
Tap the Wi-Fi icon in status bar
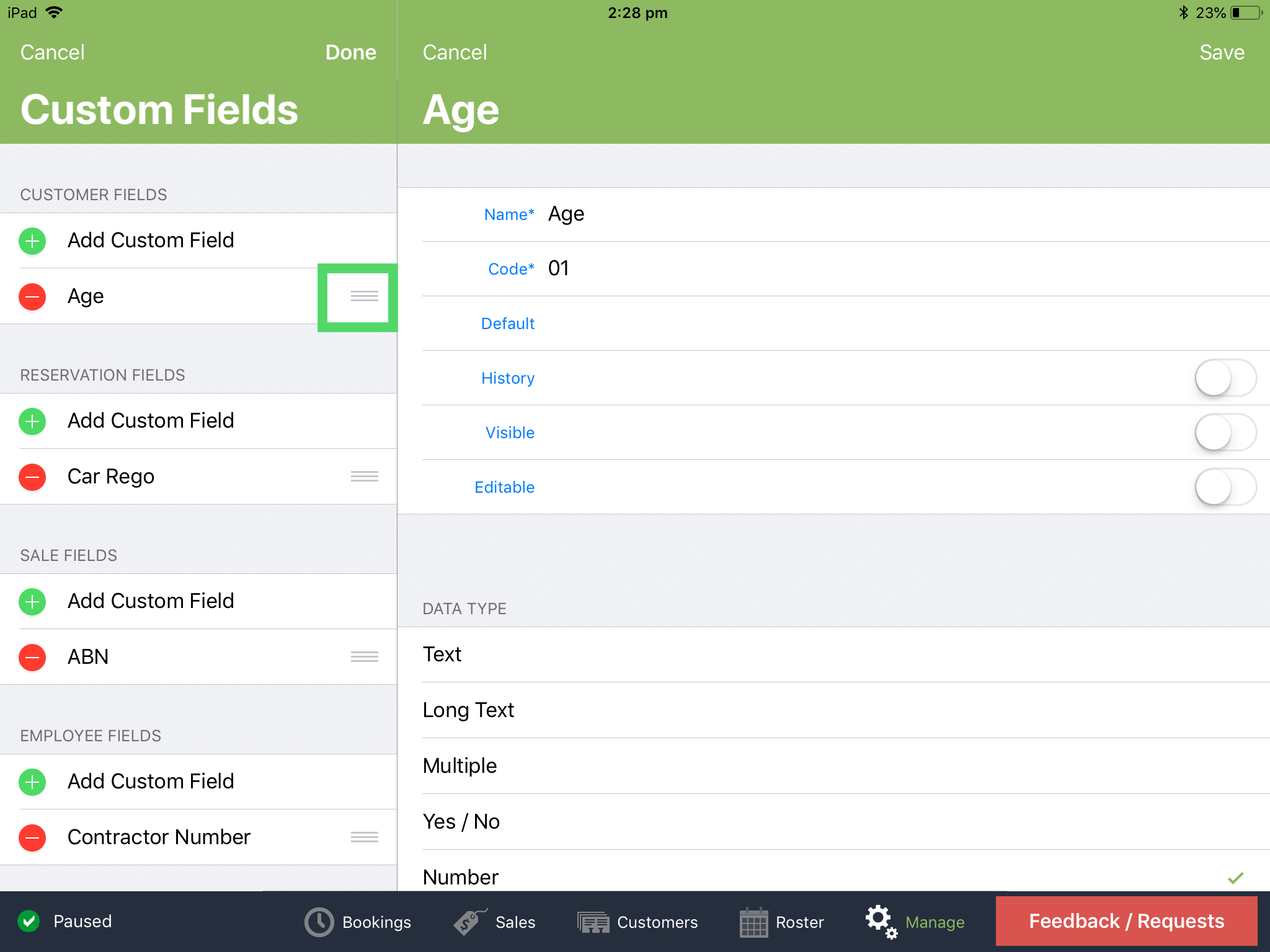pyautogui.click(x=55, y=12)
